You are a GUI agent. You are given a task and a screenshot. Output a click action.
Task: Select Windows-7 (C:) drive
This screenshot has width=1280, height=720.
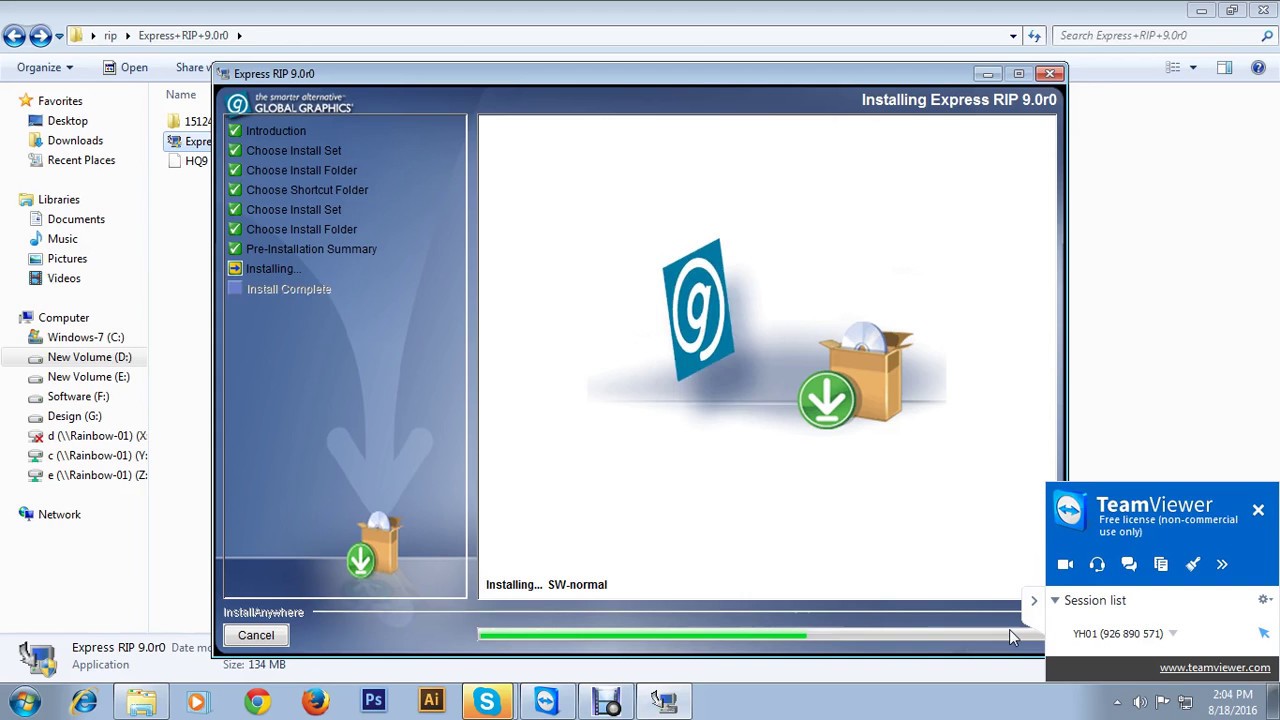pyautogui.click(x=86, y=337)
